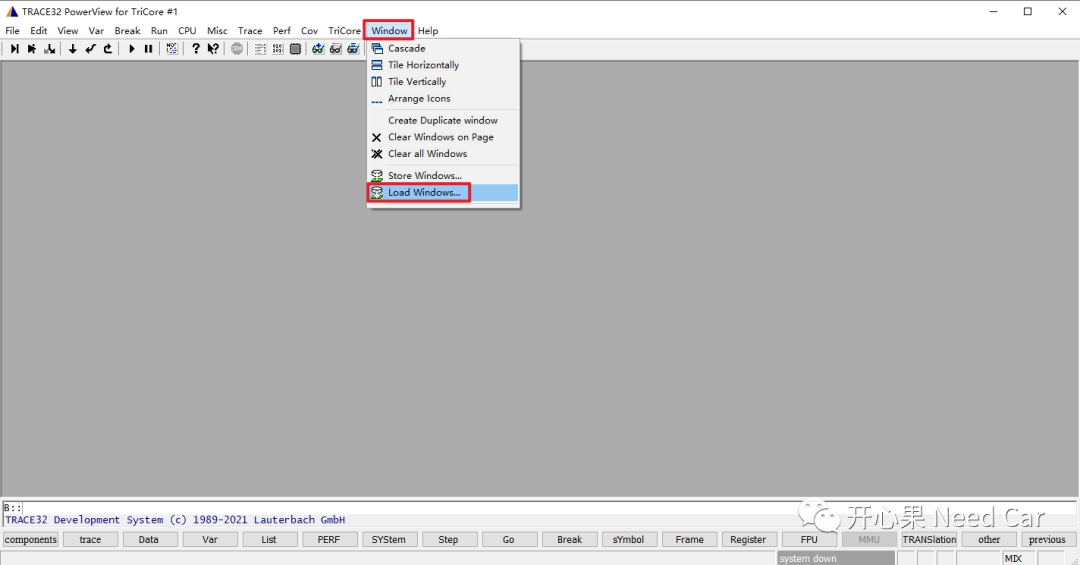Open the TriCore menu

click(344, 31)
